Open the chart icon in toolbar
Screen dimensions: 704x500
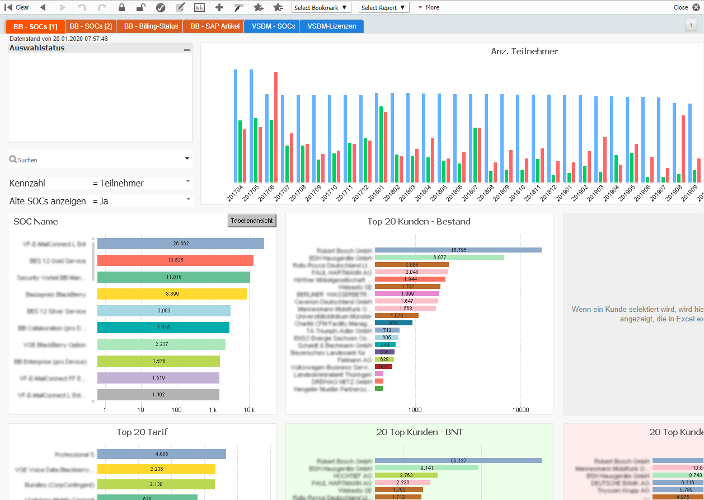point(199,7)
